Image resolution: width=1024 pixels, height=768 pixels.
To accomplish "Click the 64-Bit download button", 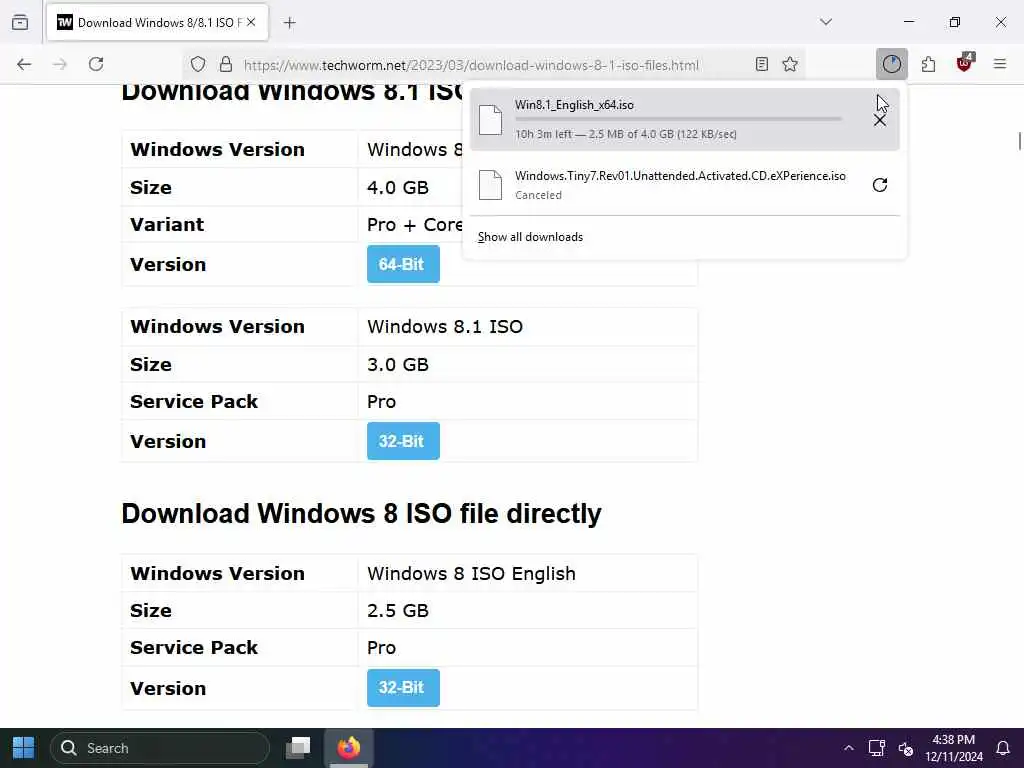I will (403, 264).
